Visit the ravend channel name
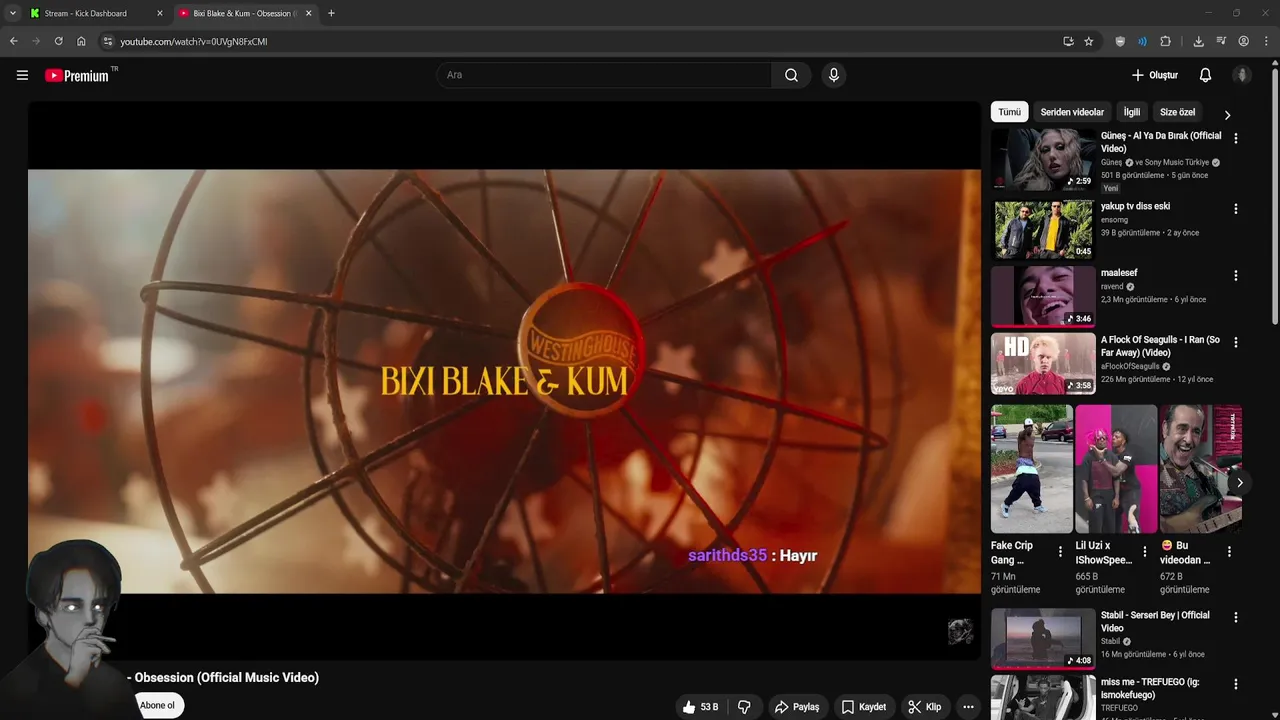The width and height of the screenshot is (1280, 720). tap(1112, 287)
